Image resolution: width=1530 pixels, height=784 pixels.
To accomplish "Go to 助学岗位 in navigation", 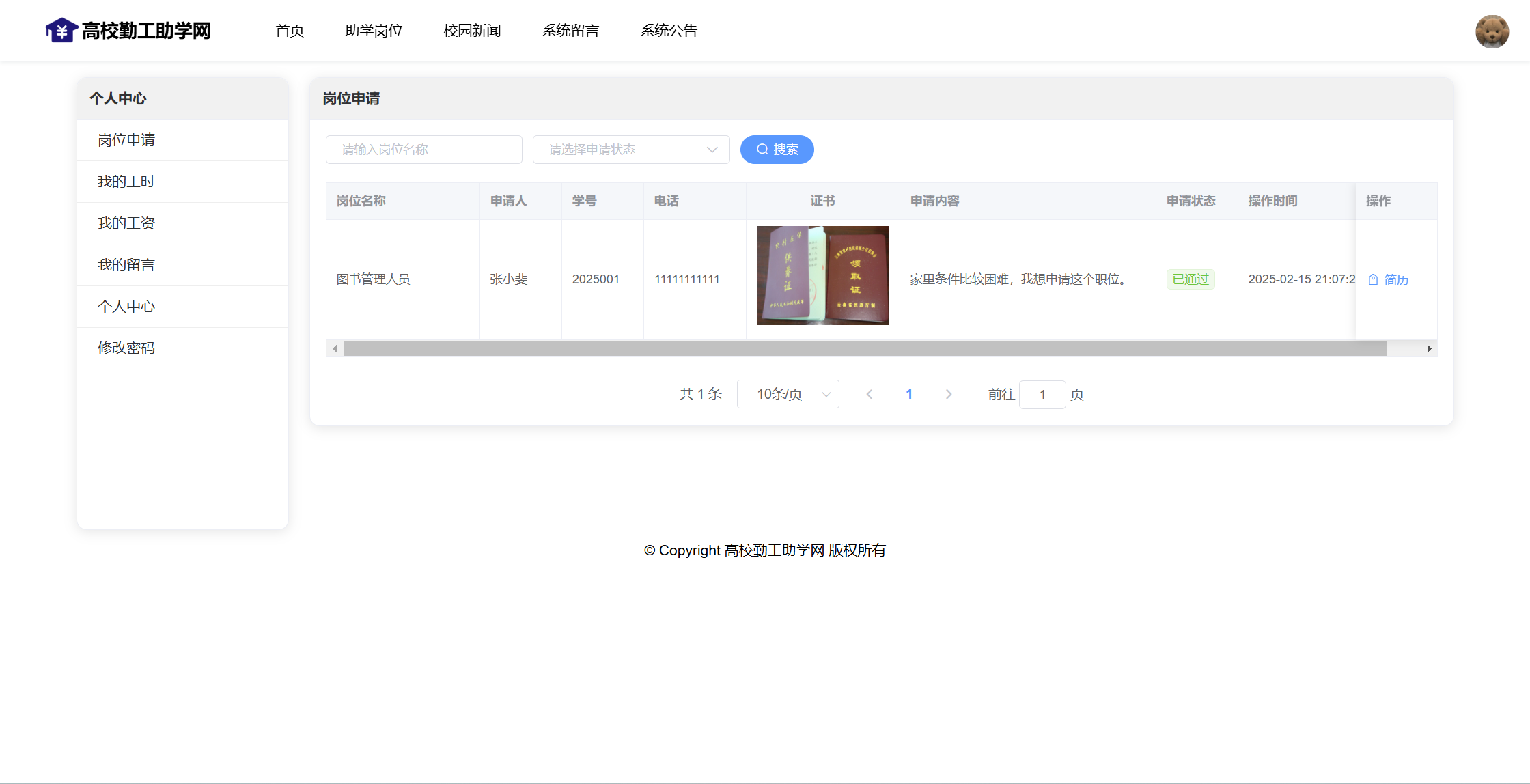I will 374,31.
